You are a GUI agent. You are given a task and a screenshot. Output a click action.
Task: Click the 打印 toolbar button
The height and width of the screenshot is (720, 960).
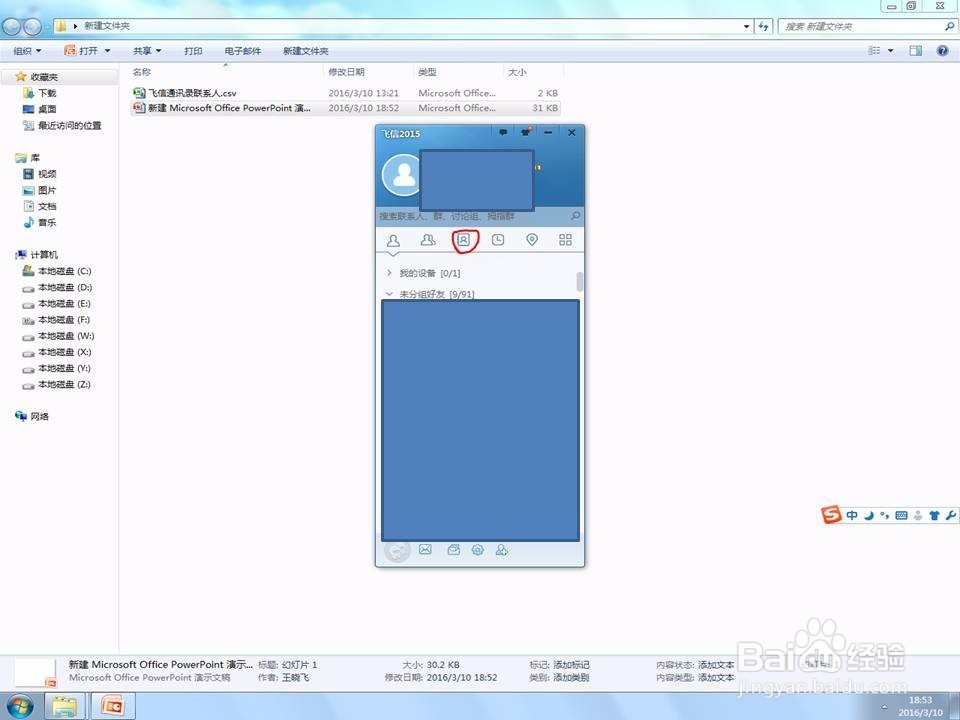coord(193,51)
